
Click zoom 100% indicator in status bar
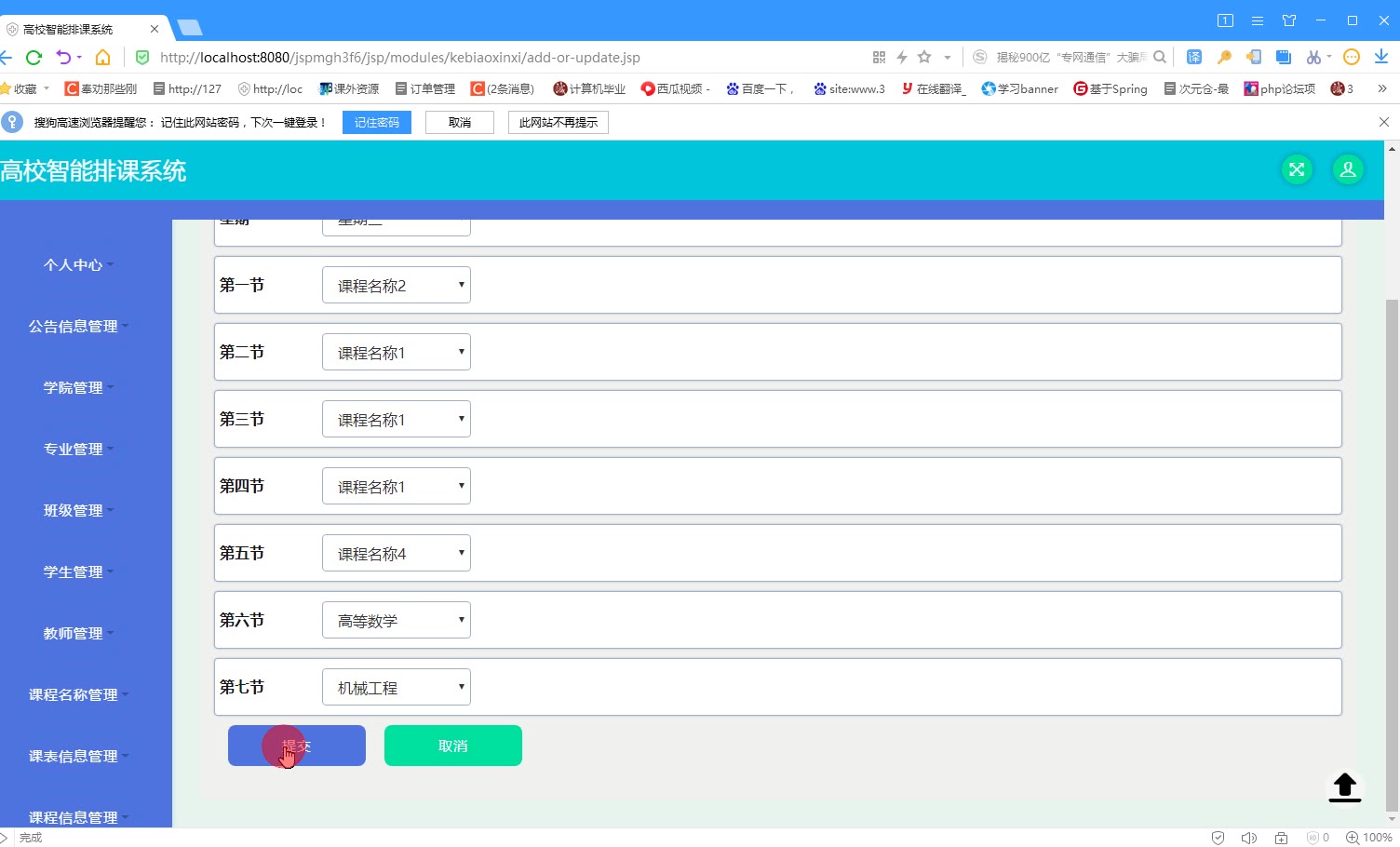(x=1369, y=838)
